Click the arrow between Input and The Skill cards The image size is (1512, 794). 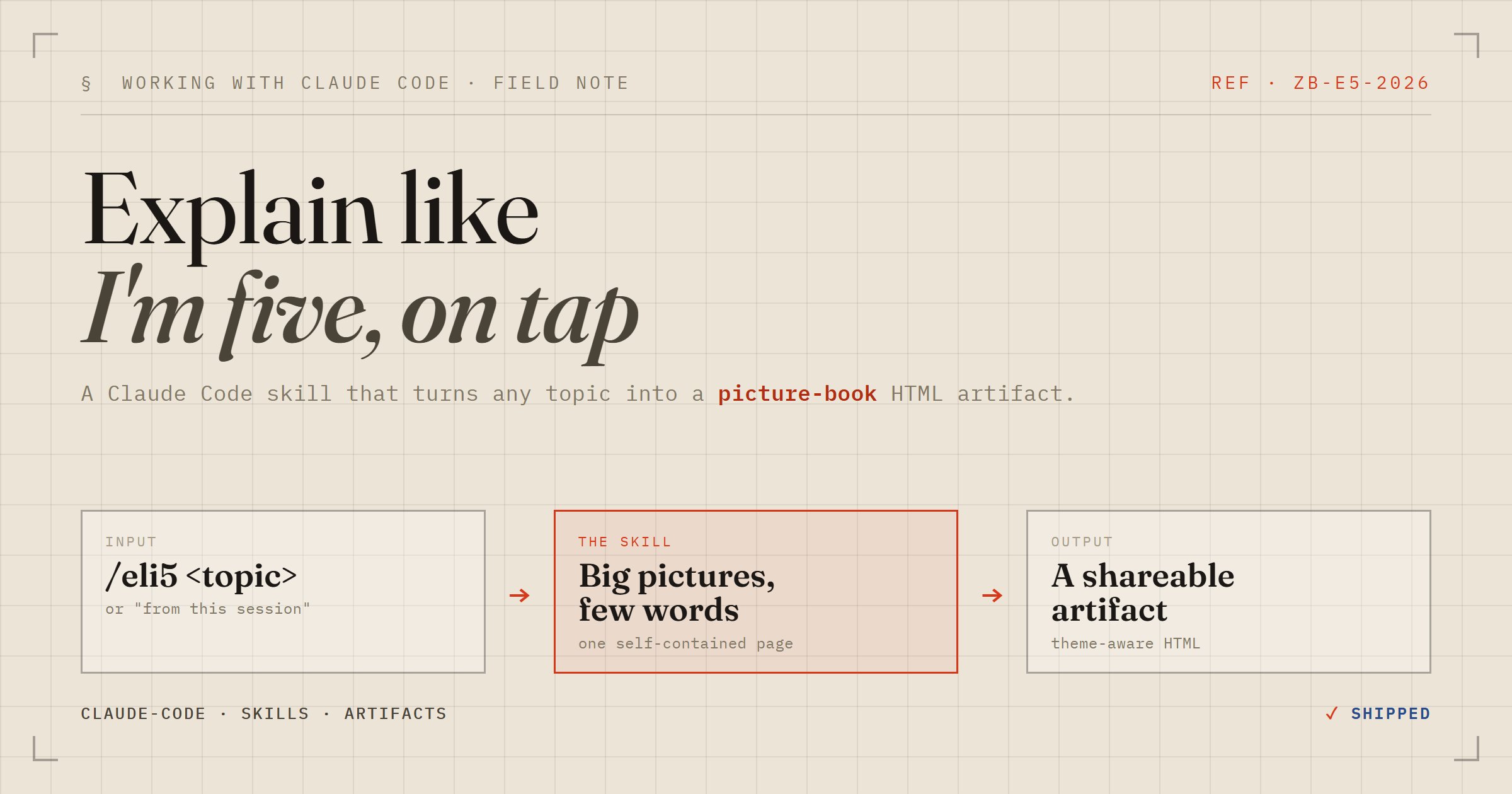click(x=520, y=595)
